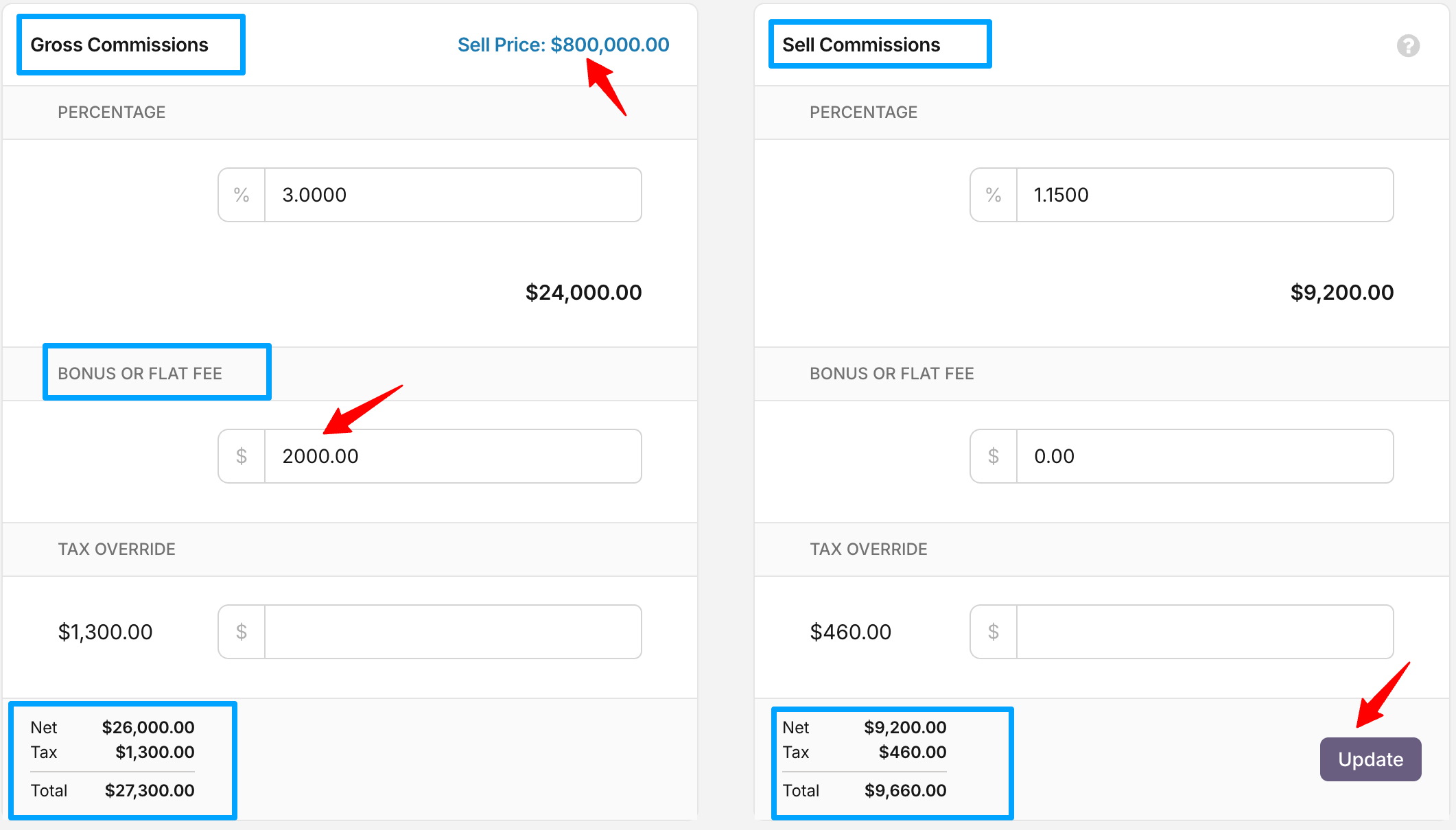
Task: Click the $1,300.00 calculated tax value
Action: pos(105,632)
